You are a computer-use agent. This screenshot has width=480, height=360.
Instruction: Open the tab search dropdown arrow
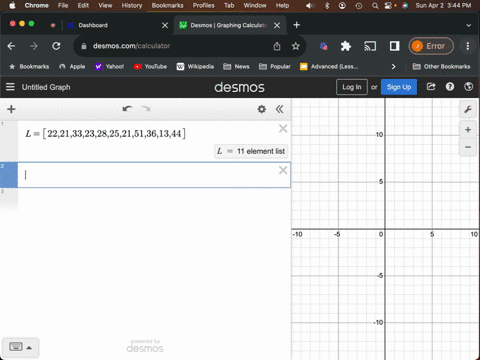click(x=468, y=25)
